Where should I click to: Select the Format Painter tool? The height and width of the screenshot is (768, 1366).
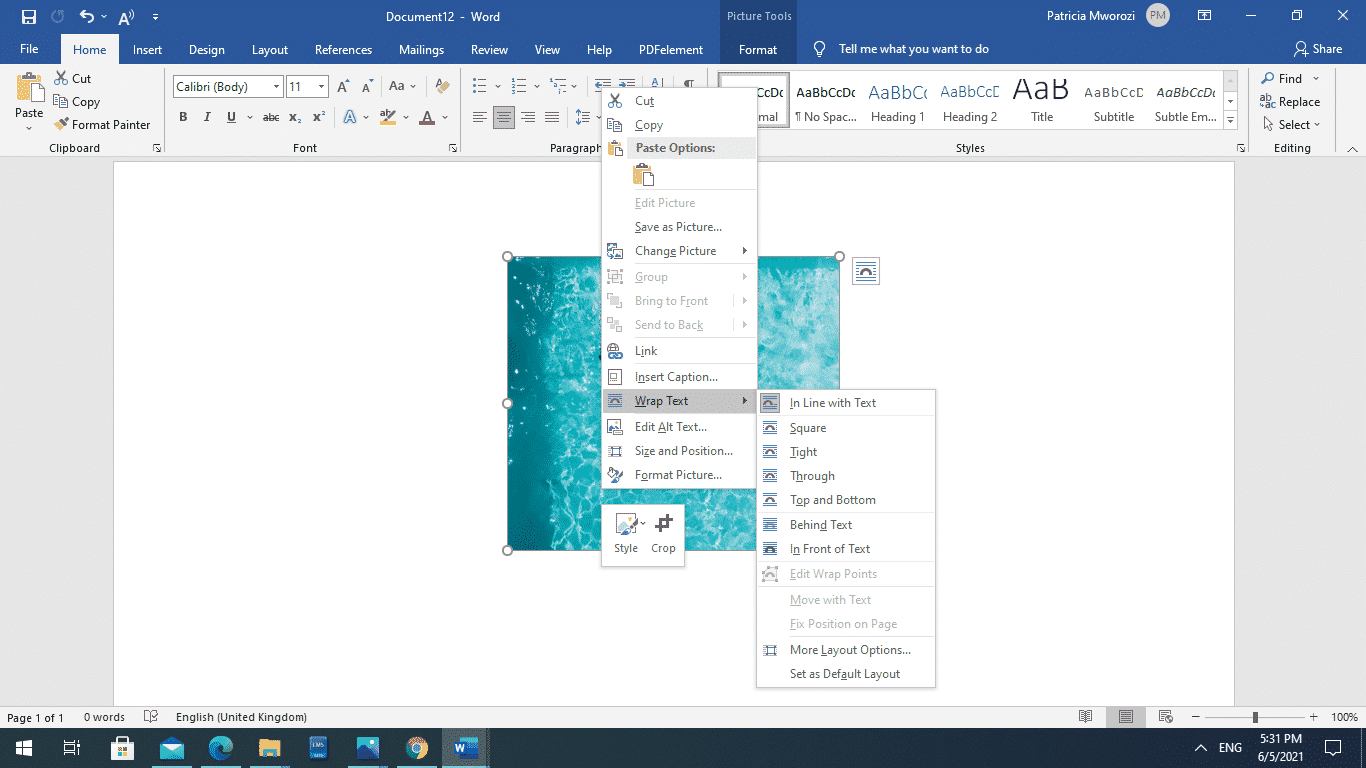click(104, 124)
